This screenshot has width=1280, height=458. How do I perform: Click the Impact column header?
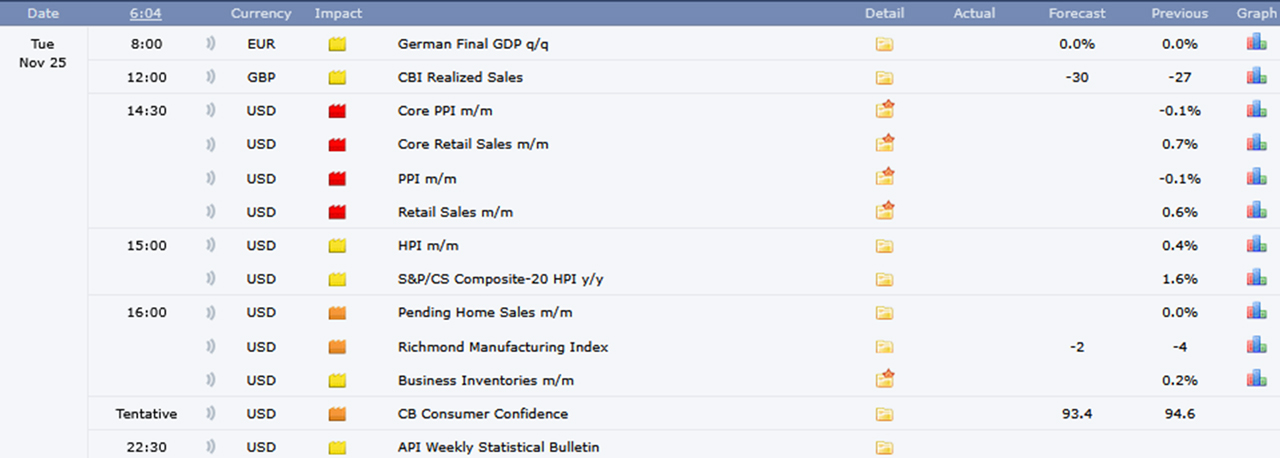(x=338, y=13)
